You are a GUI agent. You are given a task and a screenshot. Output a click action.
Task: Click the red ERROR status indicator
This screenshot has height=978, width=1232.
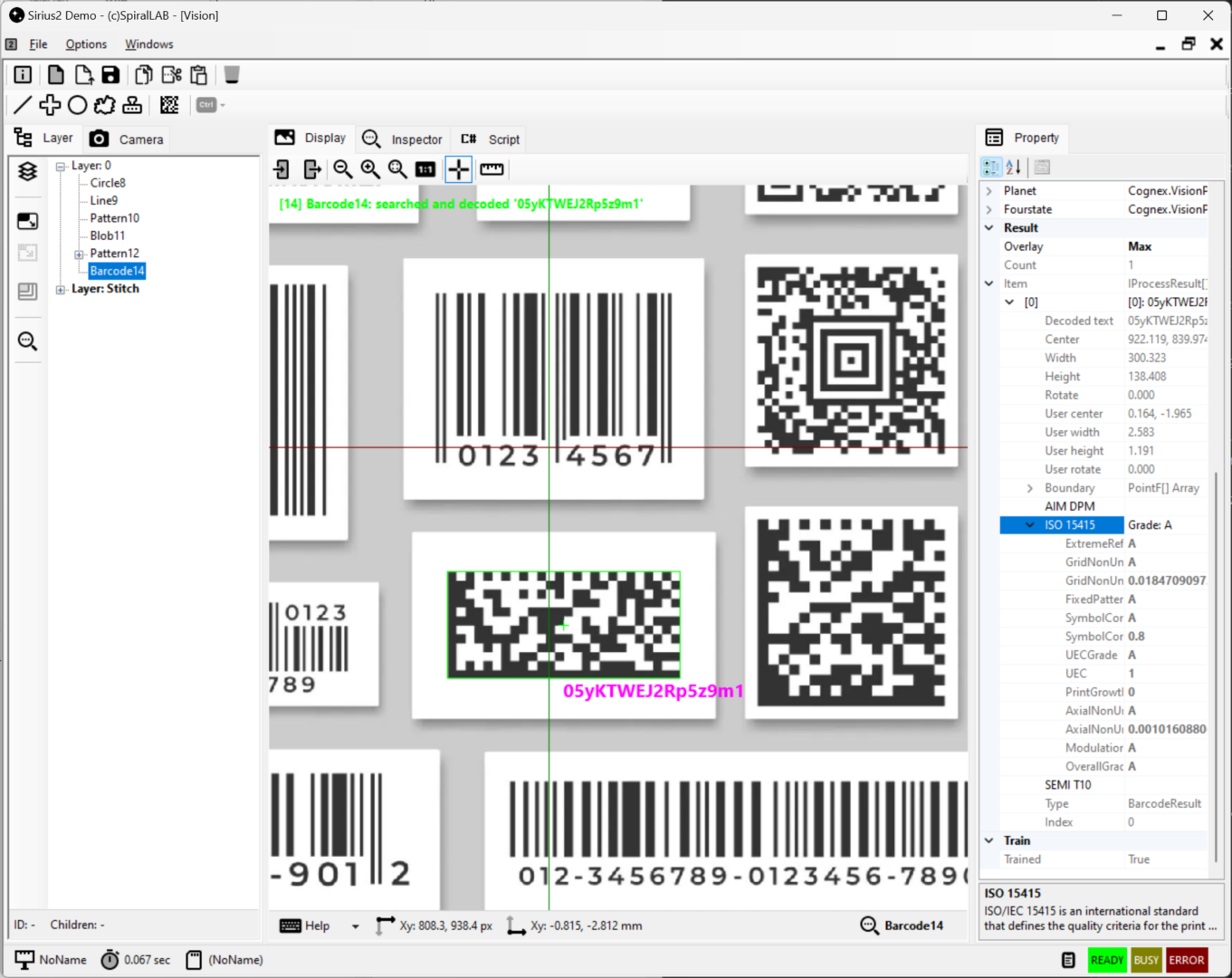pyautogui.click(x=1186, y=960)
